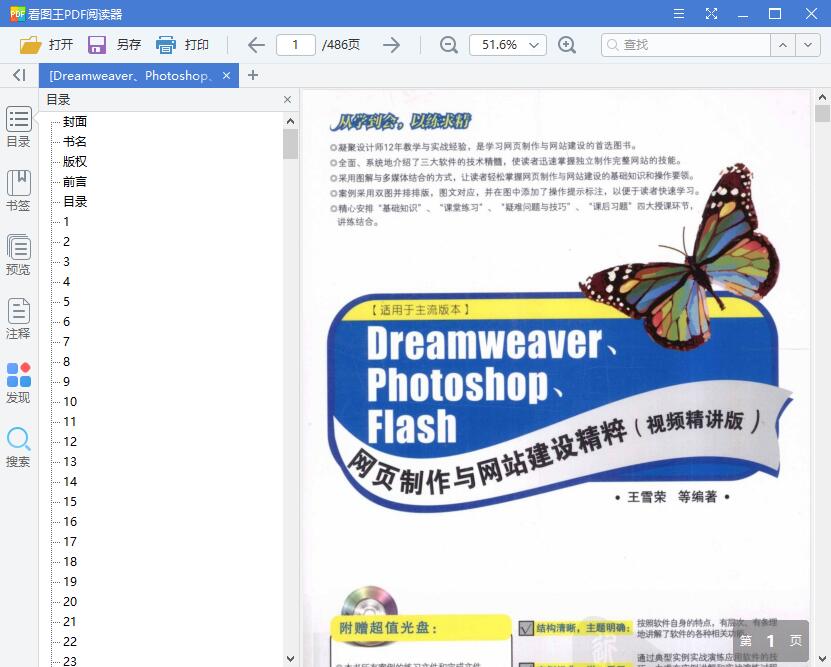Image resolution: width=831 pixels, height=667 pixels.
Task: Select the 版权 outline entry
Action: click(x=75, y=162)
